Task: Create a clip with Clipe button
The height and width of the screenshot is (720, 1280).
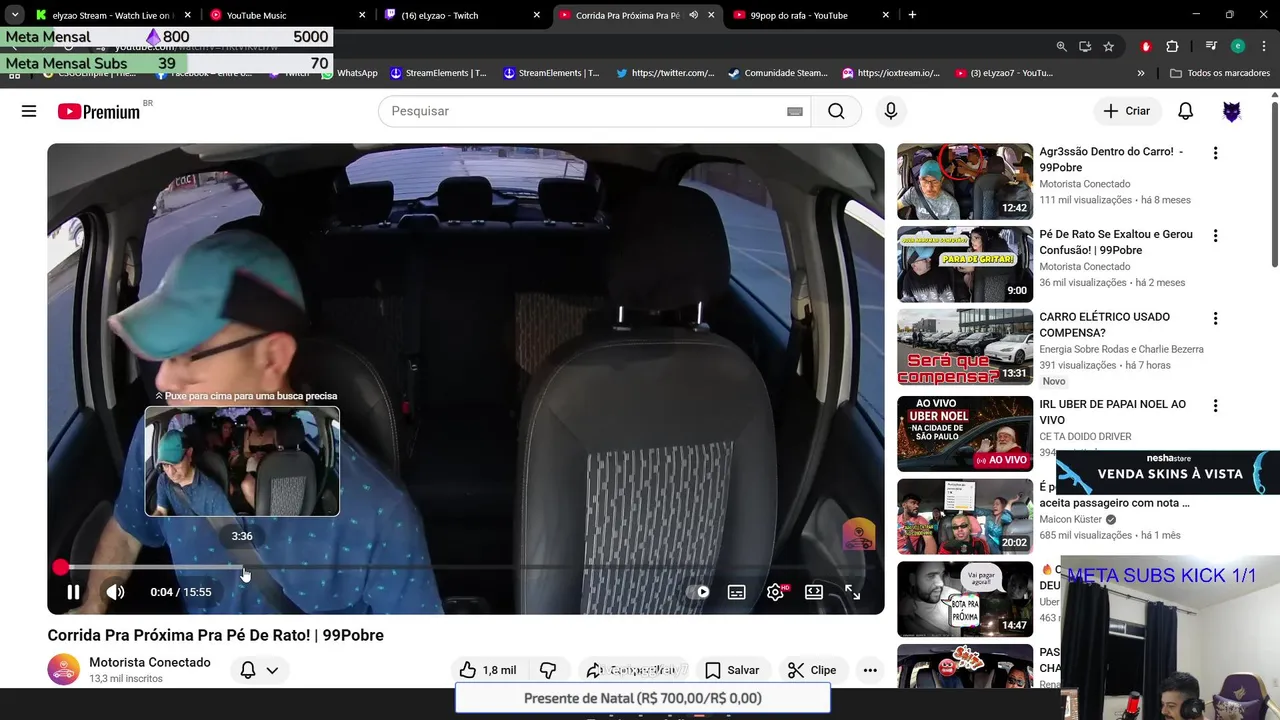Action: pos(812,670)
